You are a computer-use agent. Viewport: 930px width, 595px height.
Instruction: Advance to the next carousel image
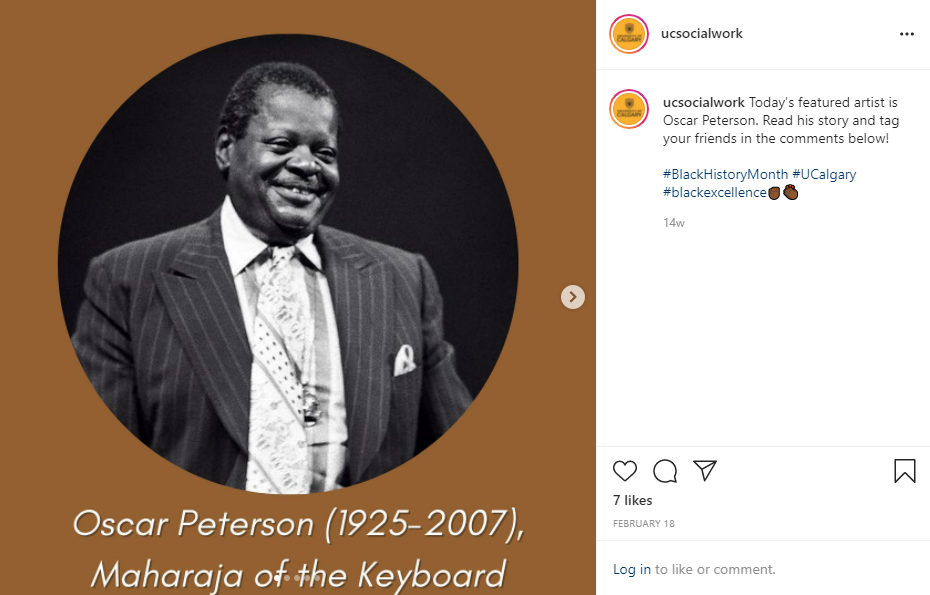point(573,297)
